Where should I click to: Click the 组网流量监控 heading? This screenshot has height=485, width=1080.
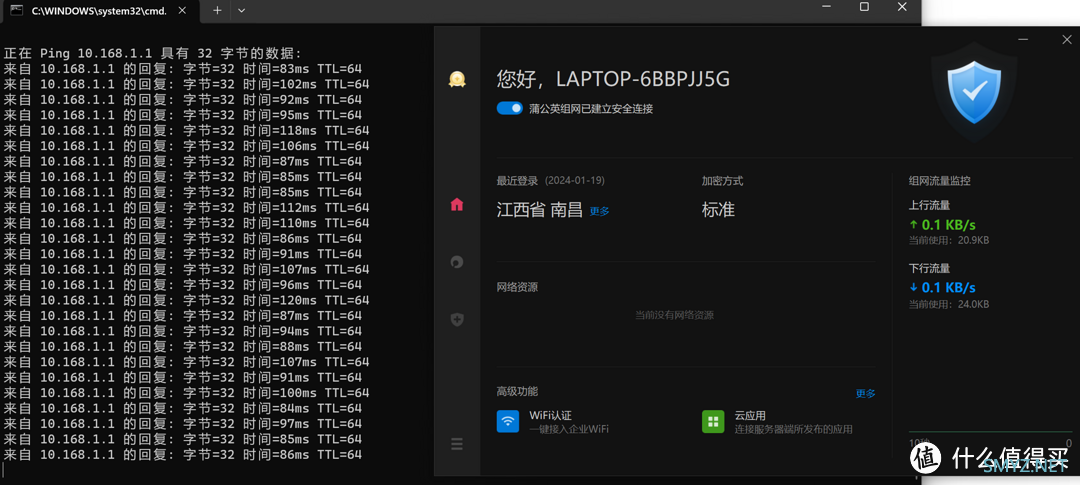pyautogui.click(x=940, y=181)
